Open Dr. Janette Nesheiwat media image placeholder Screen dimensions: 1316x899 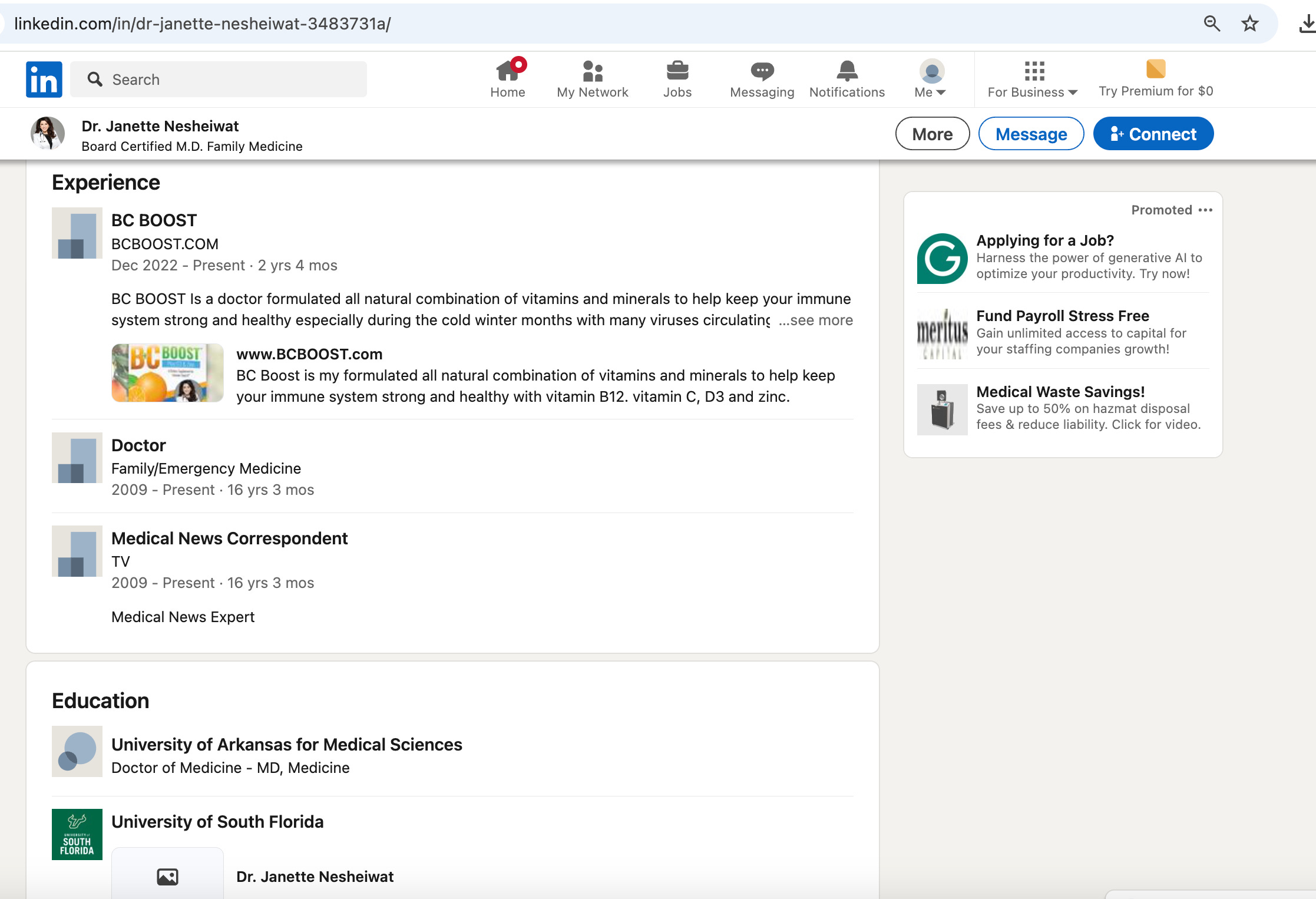coord(167,873)
